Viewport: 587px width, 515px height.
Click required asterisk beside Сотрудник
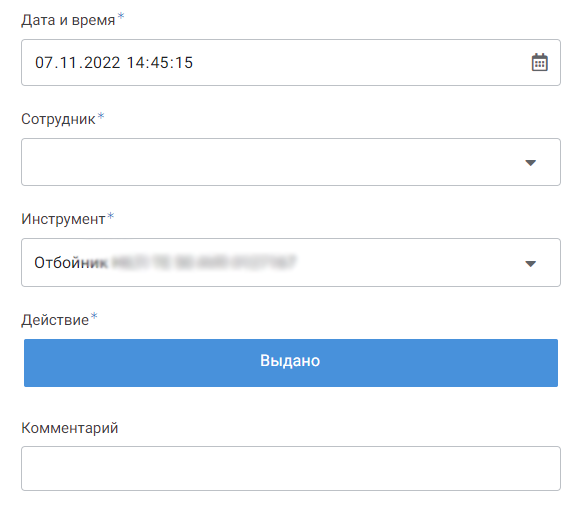point(101,116)
